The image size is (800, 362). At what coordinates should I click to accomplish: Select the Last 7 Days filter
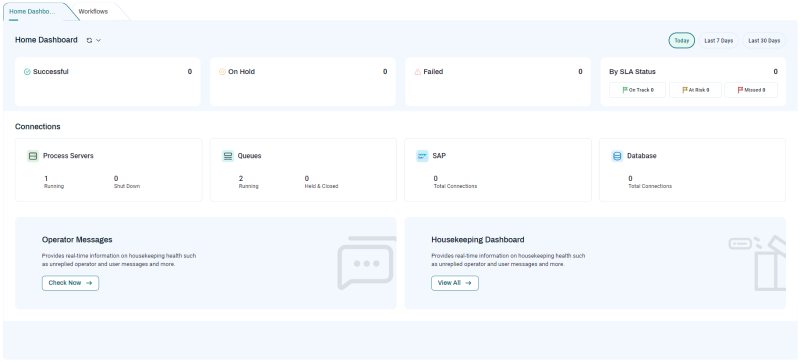tap(718, 40)
